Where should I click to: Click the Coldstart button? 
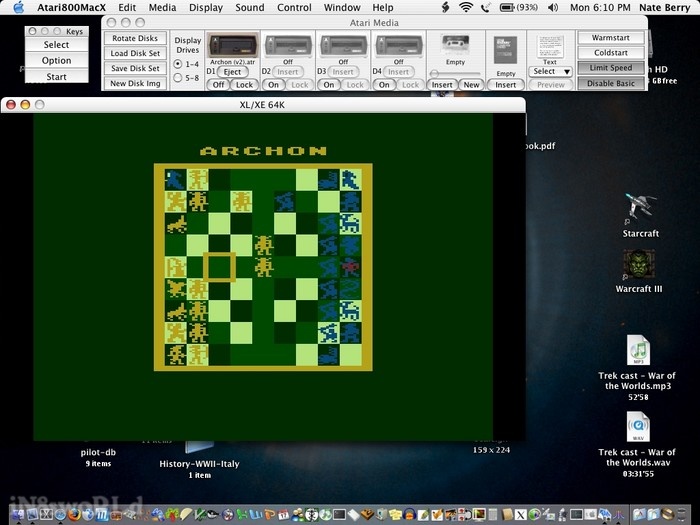(x=611, y=53)
